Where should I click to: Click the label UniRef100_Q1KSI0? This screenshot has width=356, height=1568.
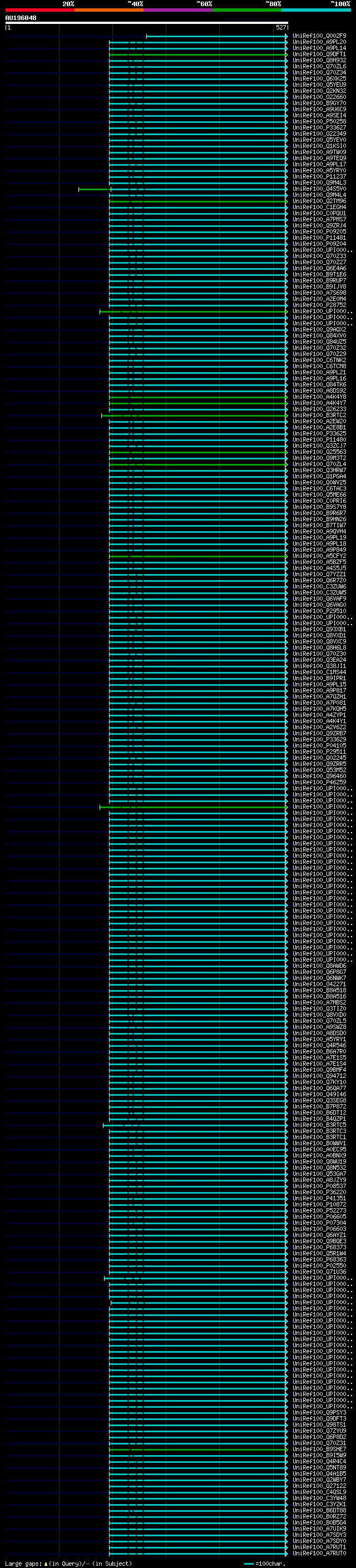(x=319, y=146)
